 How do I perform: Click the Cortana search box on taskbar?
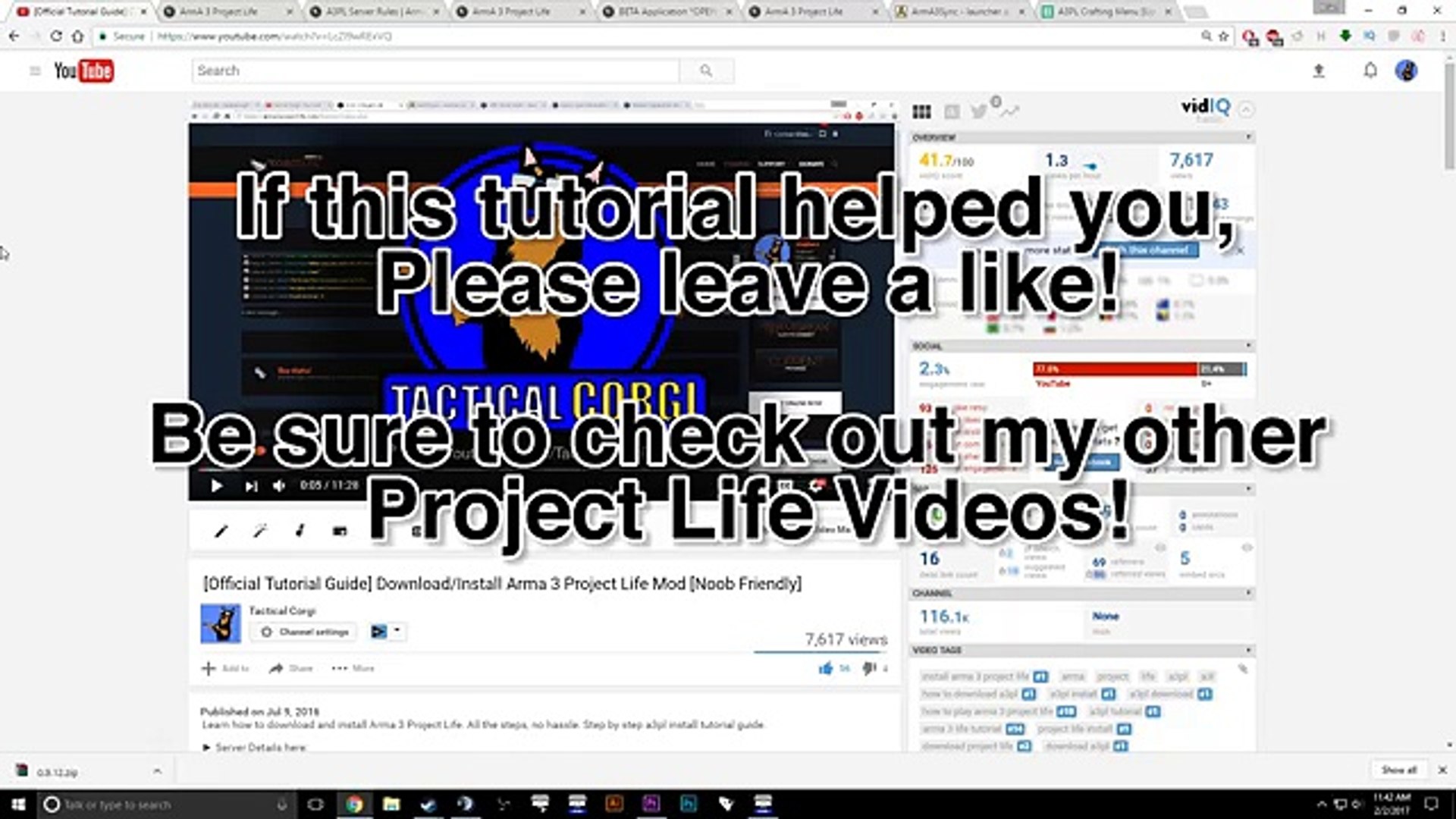pos(166,804)
